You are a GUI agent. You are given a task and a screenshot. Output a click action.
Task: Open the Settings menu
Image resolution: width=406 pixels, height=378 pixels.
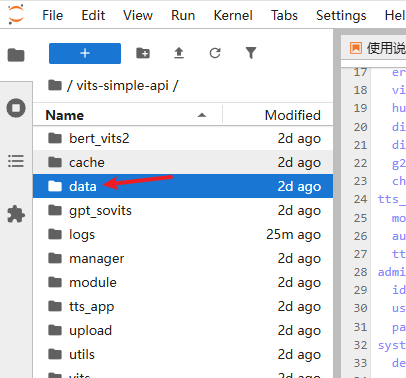click(341, 15)
